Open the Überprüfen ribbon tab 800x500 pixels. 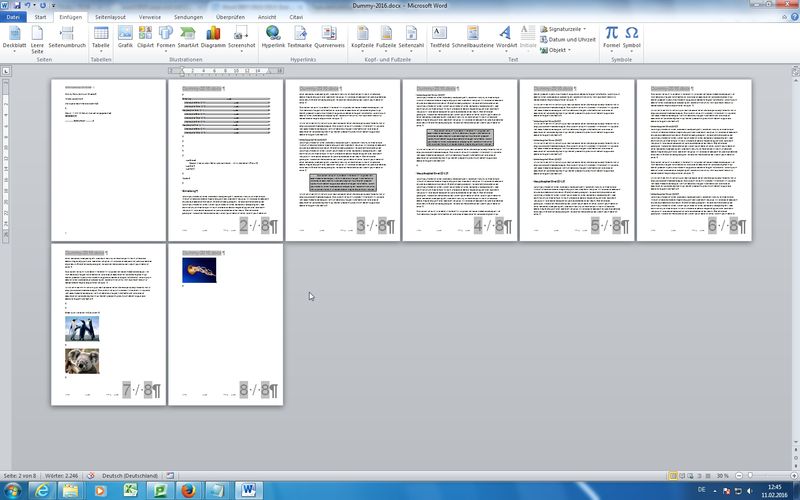[231, 17]
